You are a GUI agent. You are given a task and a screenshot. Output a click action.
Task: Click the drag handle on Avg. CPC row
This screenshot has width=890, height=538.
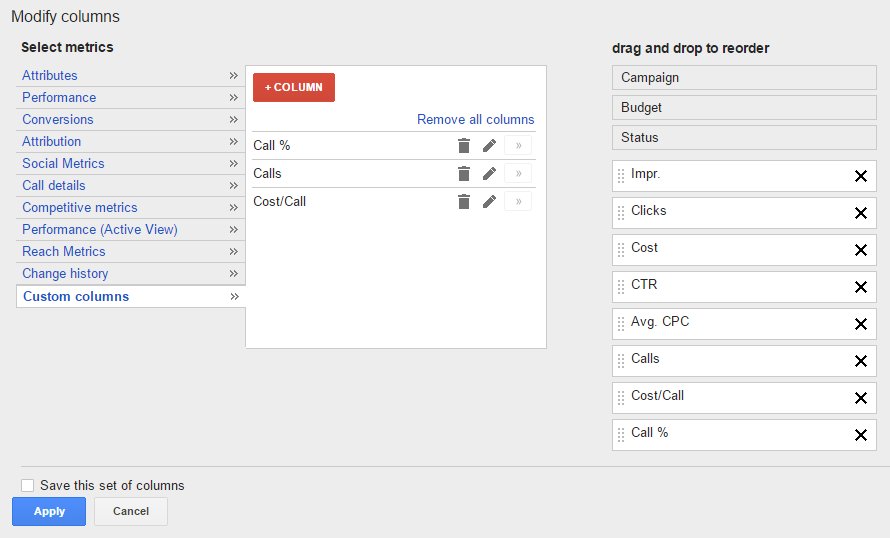pos(621,323)
